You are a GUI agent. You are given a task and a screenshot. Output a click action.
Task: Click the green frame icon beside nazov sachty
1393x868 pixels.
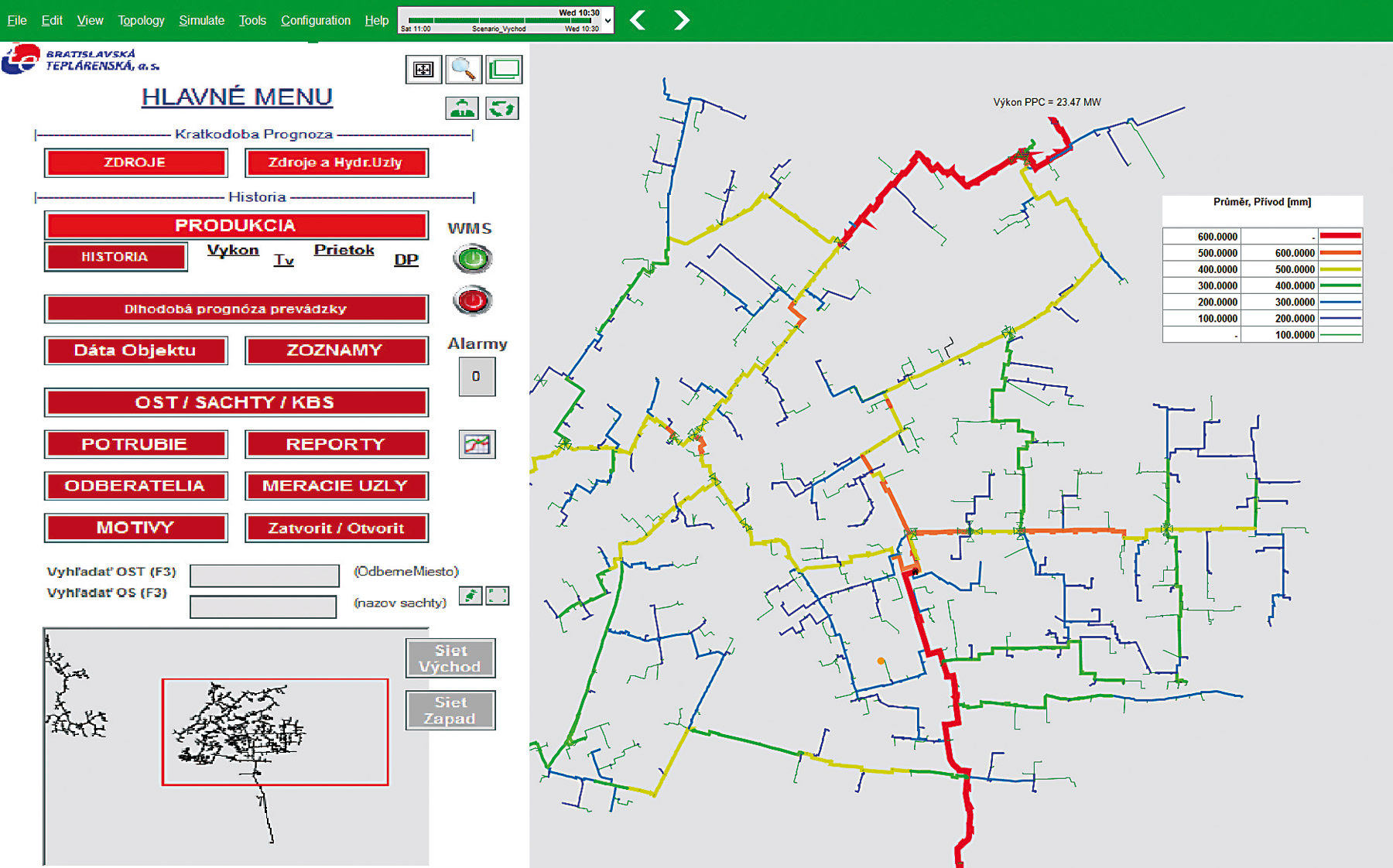[x=498, y=595]
